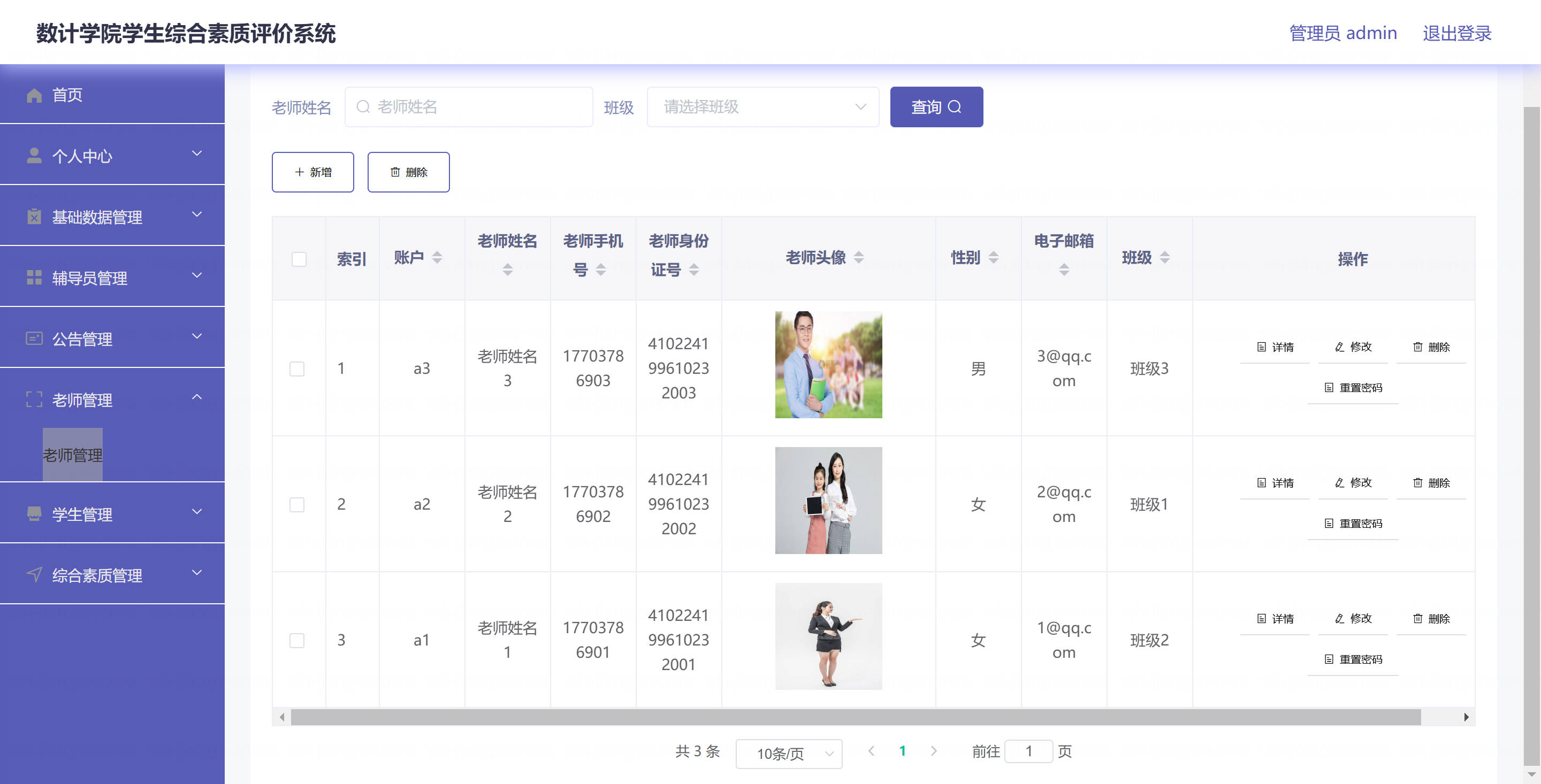Image resolution: width=1541 pixels, height=784 pixels.
Task: Expand the 公告管理 sidebar menu
Action: point(112,338)
